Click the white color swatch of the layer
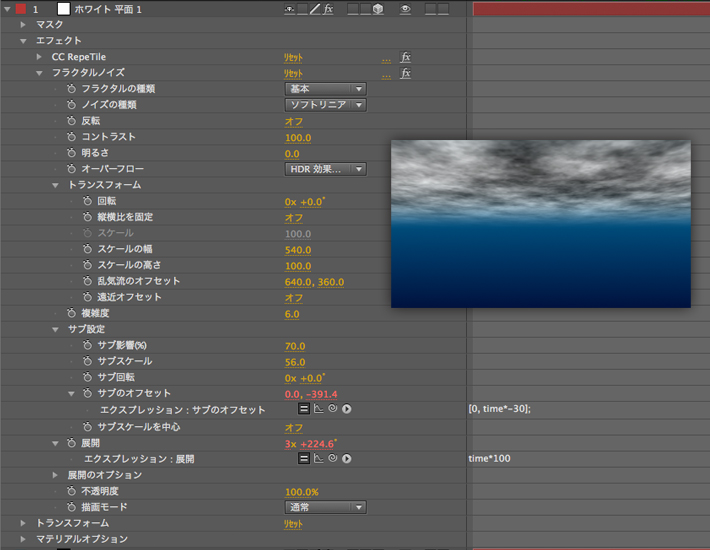Screen dimensions: 710x550 tap(62, 8)
